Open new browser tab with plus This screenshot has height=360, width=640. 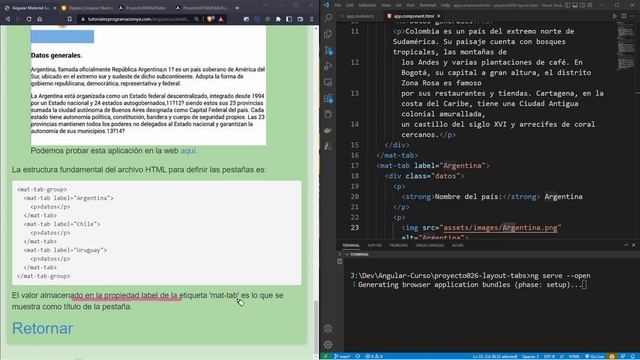click(x=237, y=8)
